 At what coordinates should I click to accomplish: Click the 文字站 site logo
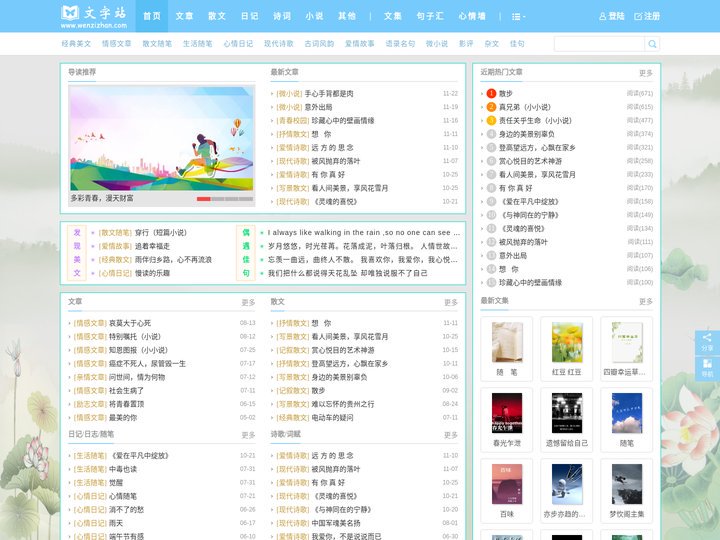[x=94, y=17]
